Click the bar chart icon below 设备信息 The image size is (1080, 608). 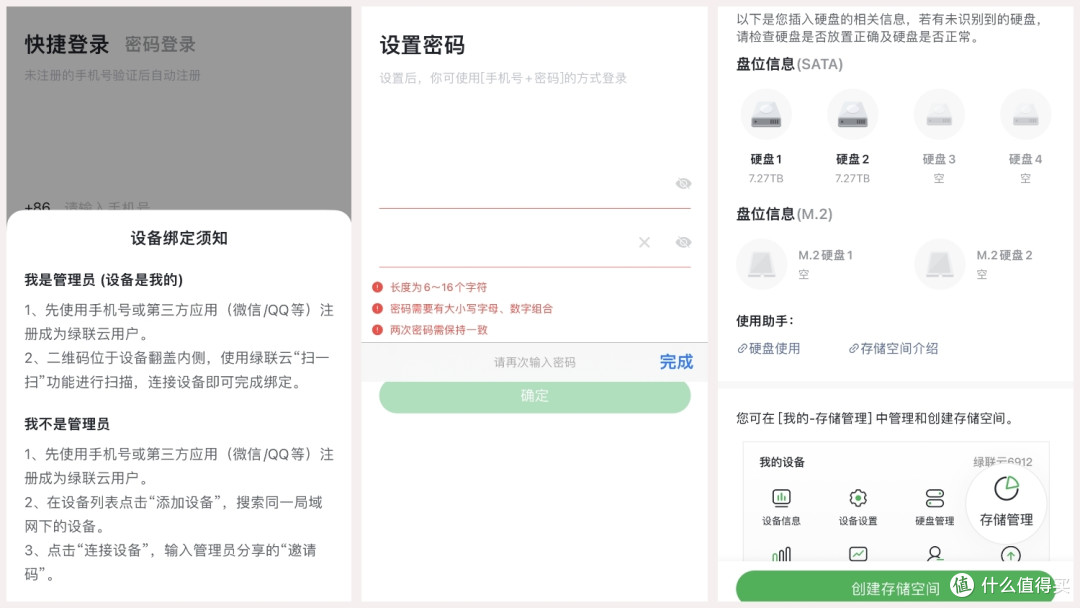[781, 554]
